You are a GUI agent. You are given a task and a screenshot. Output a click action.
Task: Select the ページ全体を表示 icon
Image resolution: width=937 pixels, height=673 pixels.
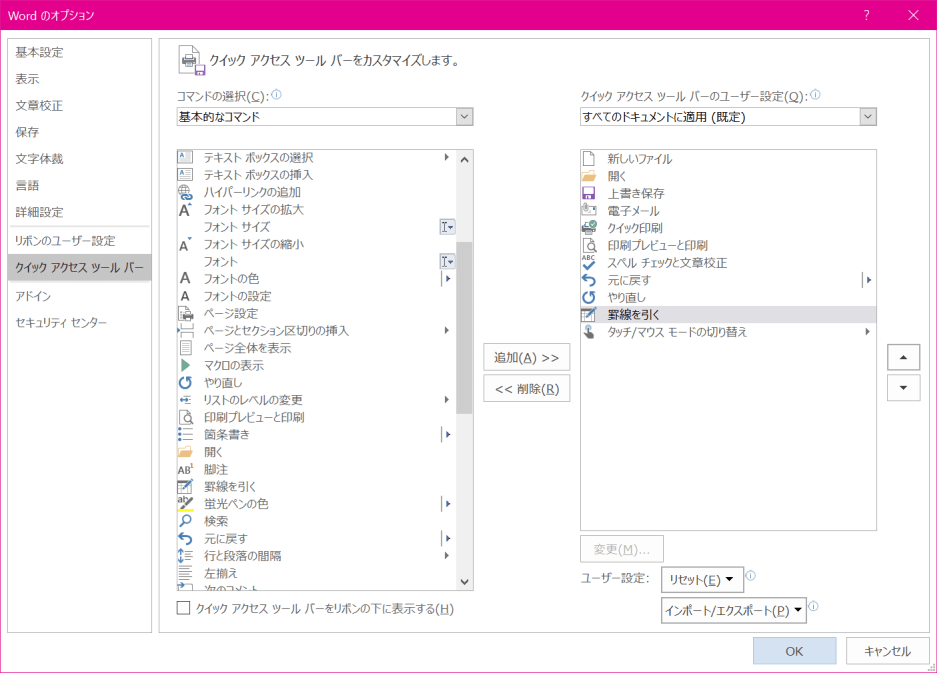point(185,348)
